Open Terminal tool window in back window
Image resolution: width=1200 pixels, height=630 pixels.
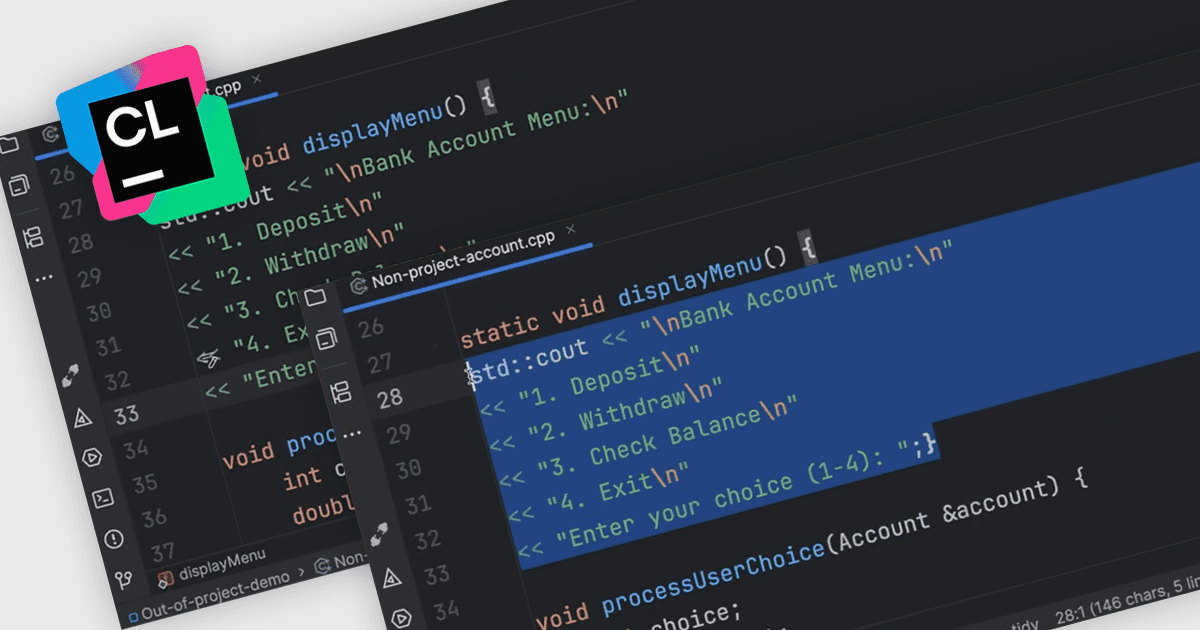point(102,496)
